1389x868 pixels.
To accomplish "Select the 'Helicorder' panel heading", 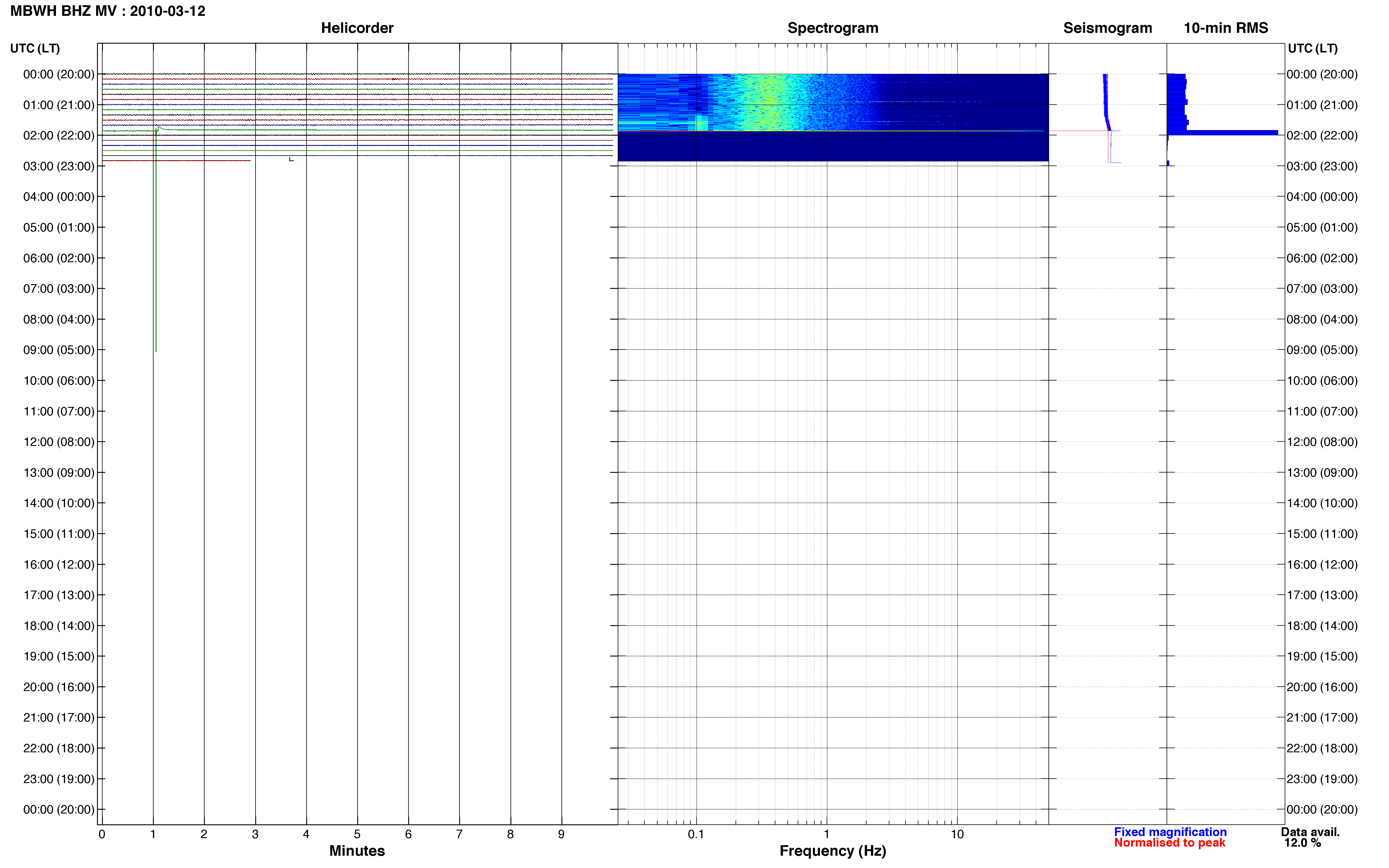I will (357, 28).
